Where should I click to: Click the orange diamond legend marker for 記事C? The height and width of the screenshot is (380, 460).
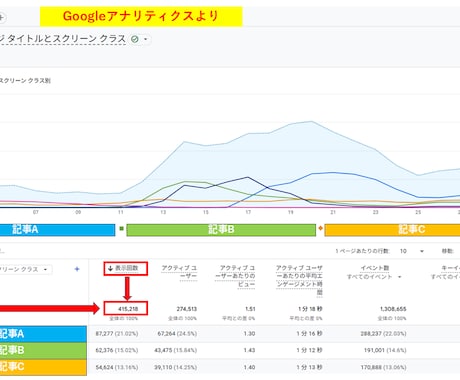click(x=320, y=228)
